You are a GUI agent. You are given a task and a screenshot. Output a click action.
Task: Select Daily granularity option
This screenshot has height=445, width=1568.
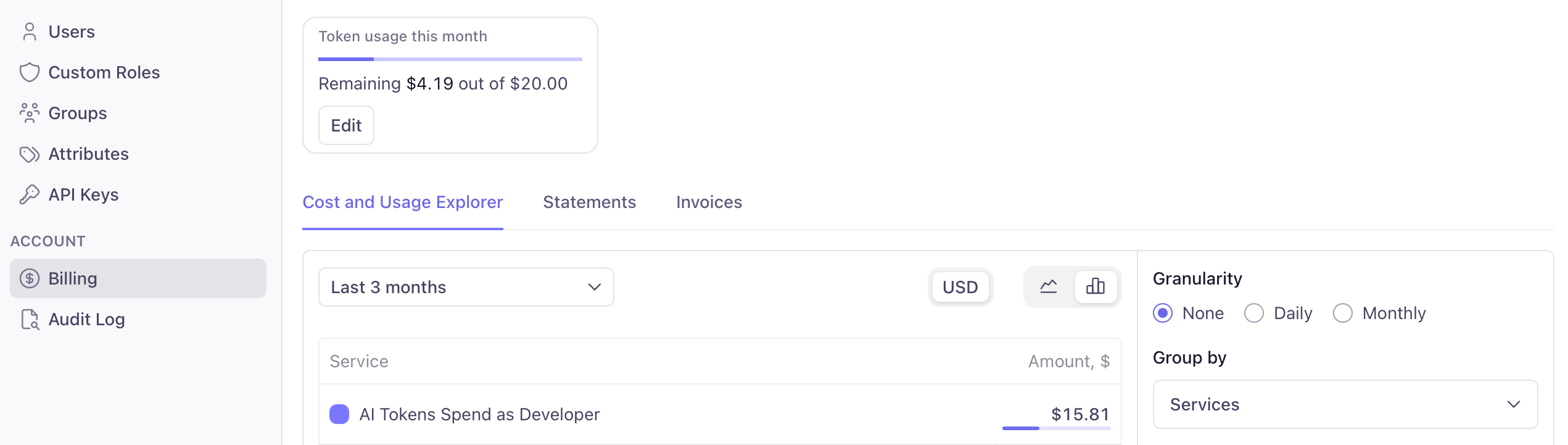(1254, 314)
